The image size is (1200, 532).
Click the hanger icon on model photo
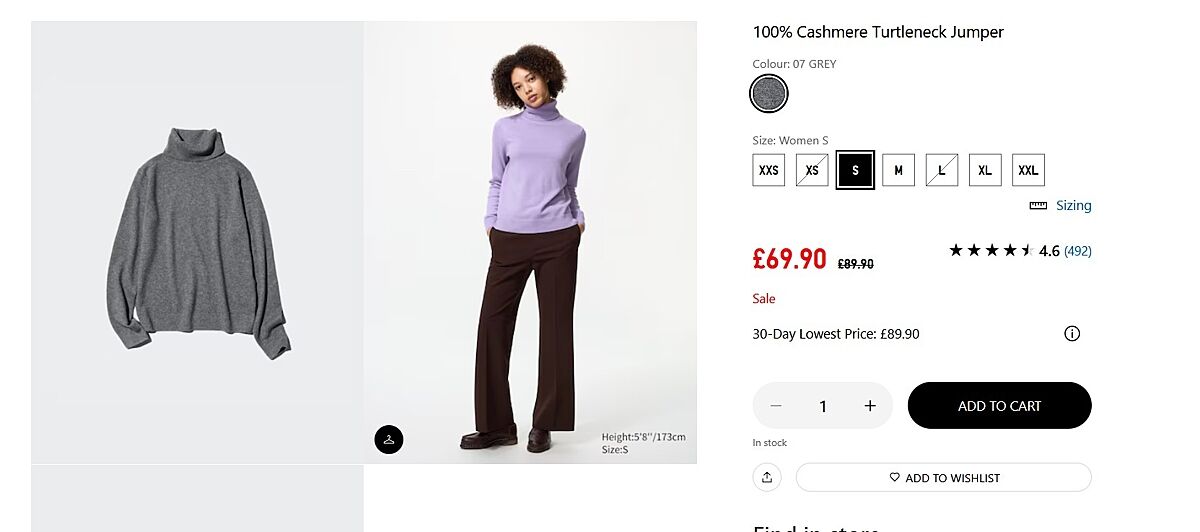389,439
